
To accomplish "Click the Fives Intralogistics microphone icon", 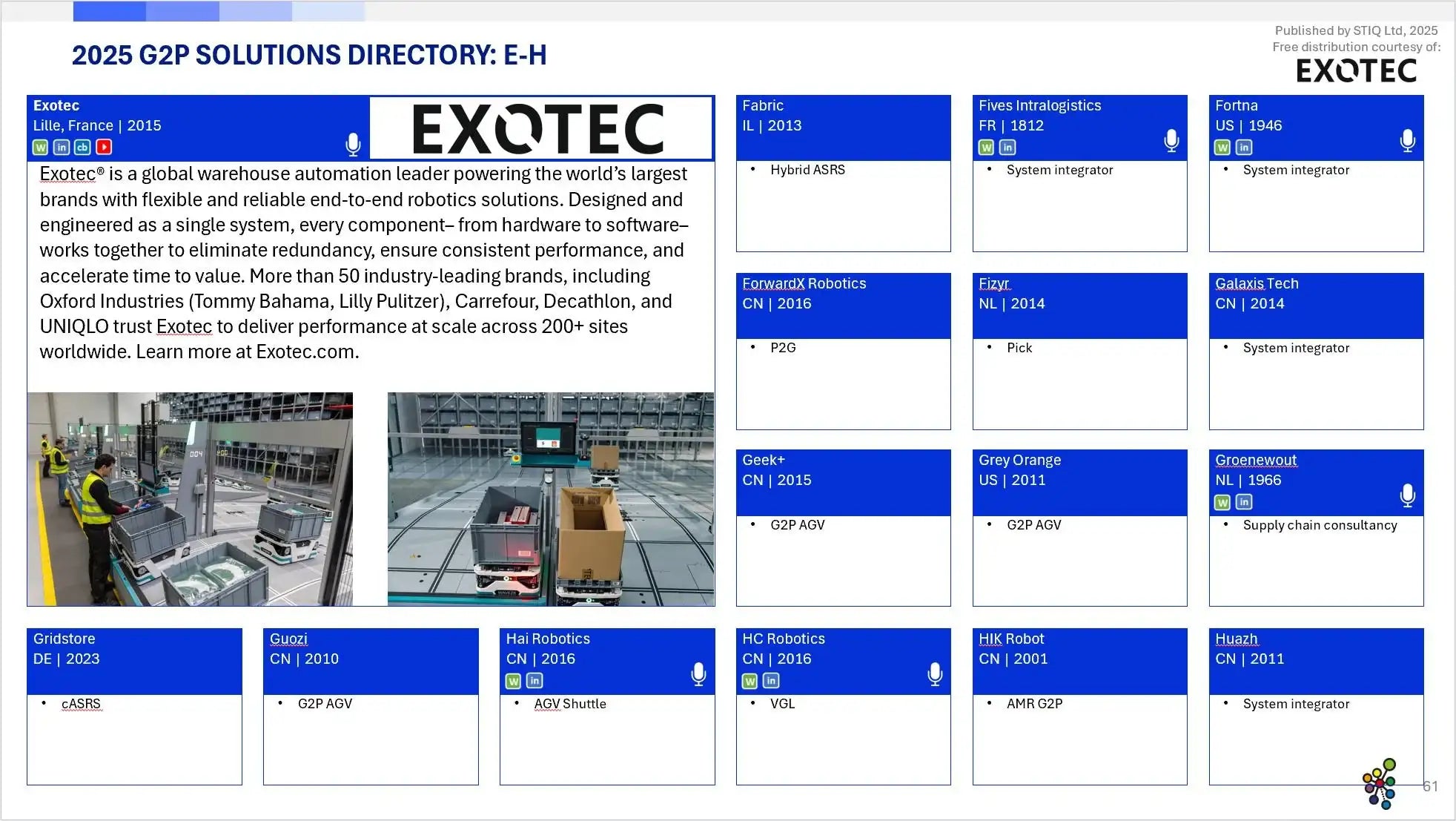I will tap(1171, 141).
